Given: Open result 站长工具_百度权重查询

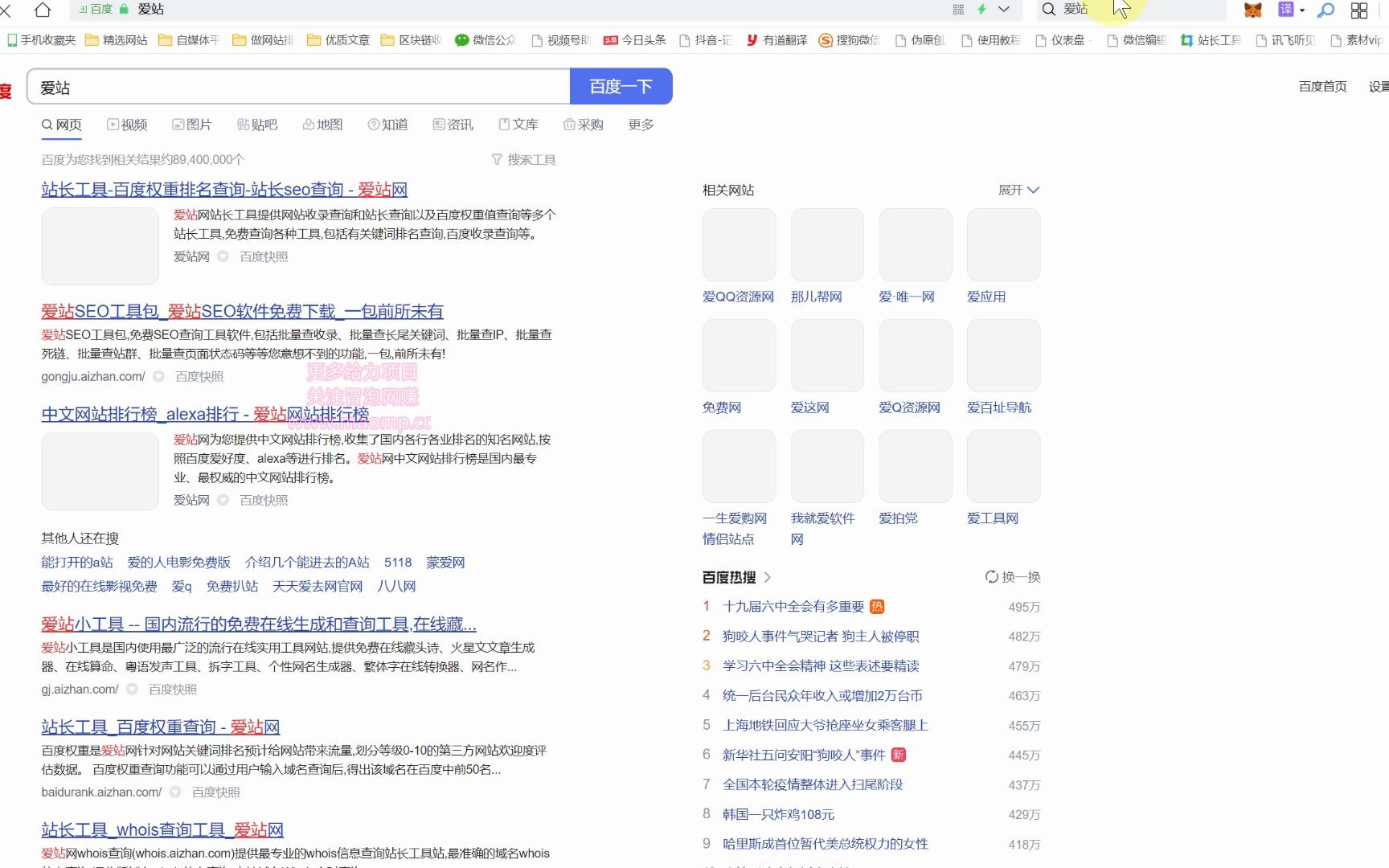Looking at the screenshot, I should (x=161, y=727).
